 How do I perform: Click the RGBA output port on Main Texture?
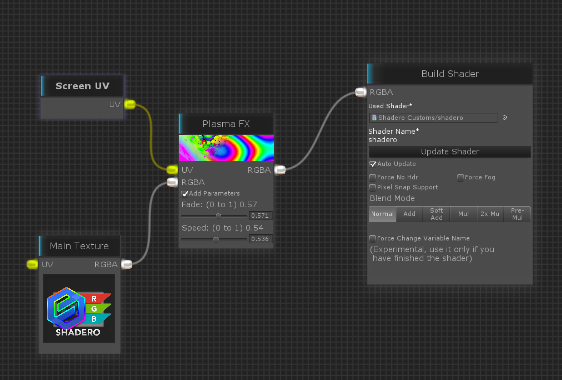[127, 265]
